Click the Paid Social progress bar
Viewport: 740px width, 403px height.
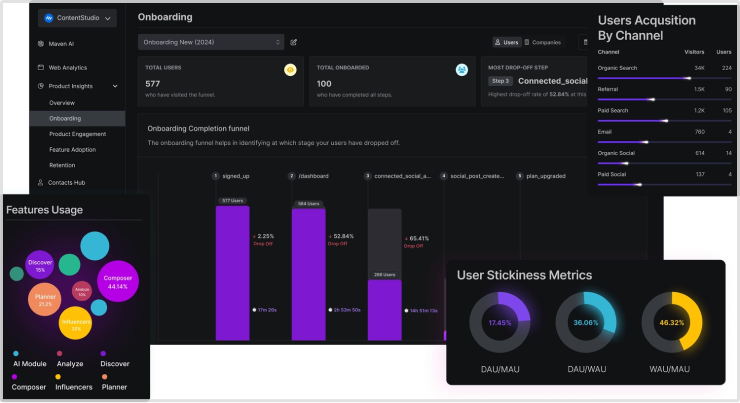pyautogui.click(x=664, y=185)
